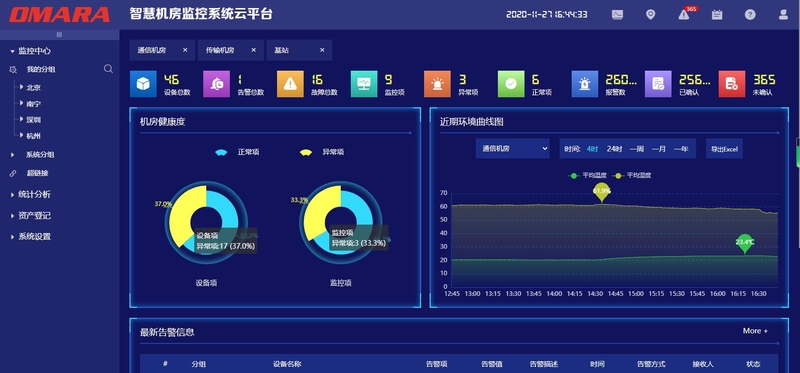Click the search magnifier beside 我的分组
This screenshot has width=800, height=373.
pyautogui.click(x=108, y=69)
